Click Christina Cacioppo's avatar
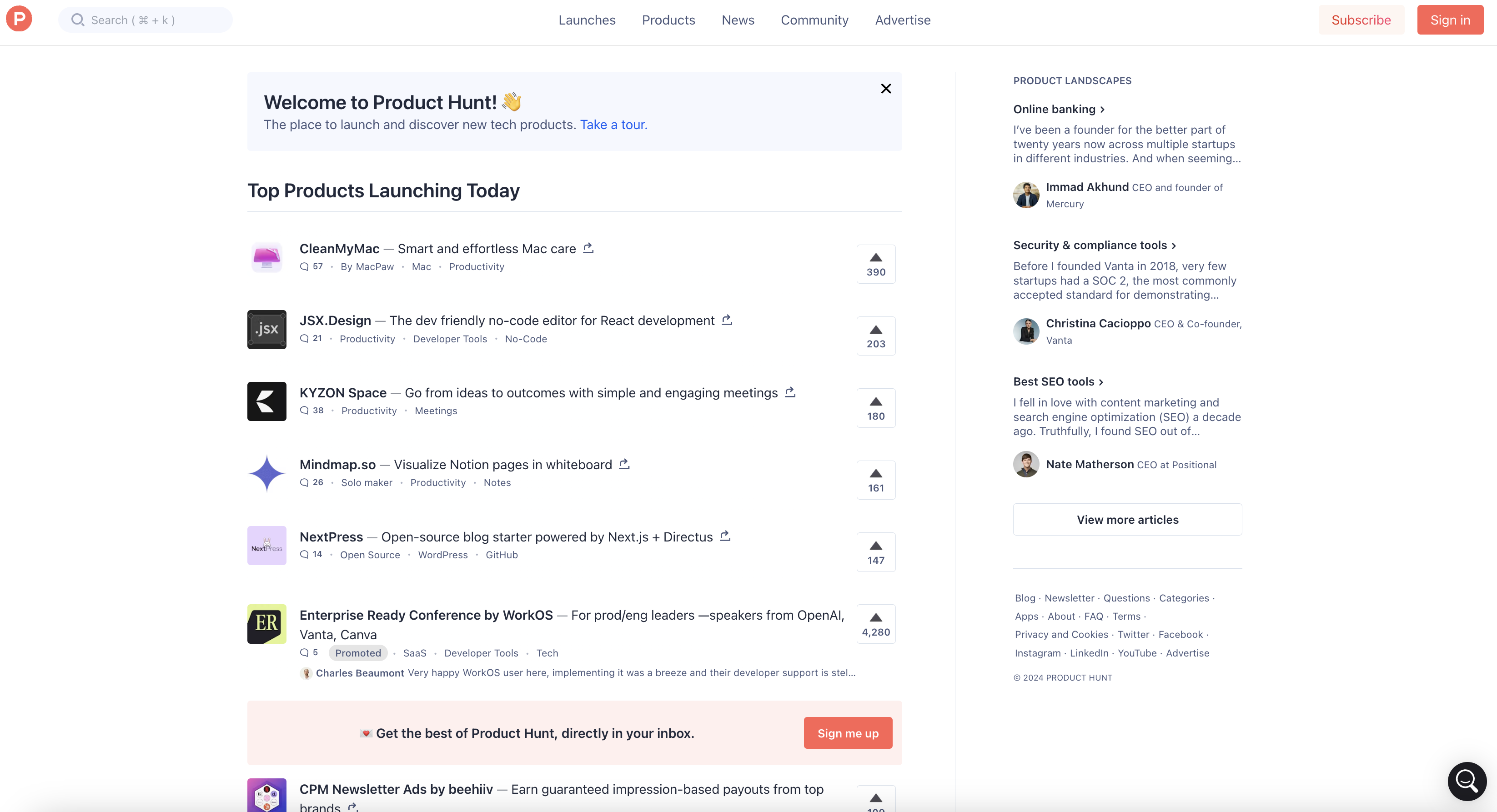This screenshot has width=1497, height=812. pos(1026,331)
